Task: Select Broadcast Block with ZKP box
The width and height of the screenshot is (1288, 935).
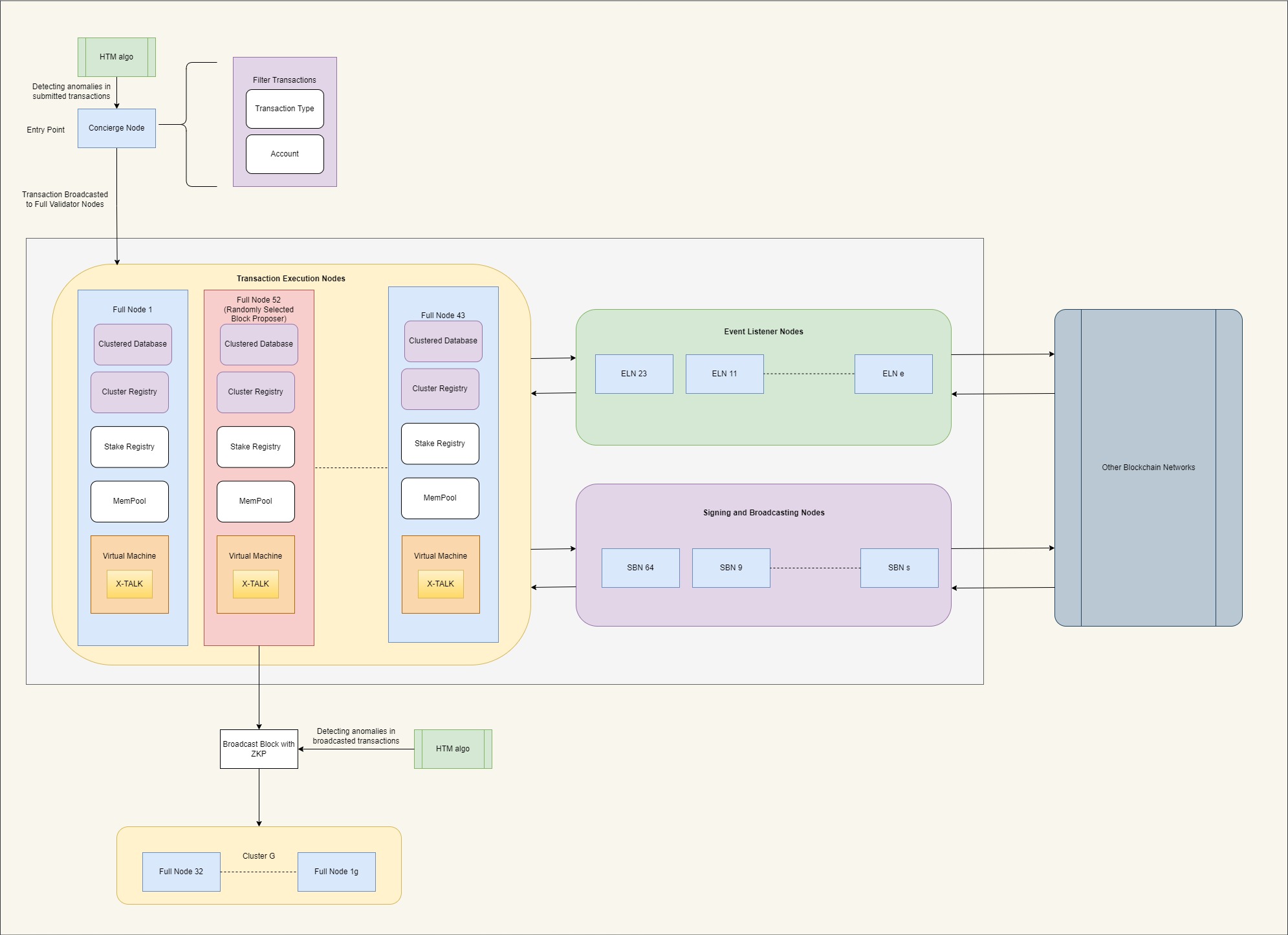Action: click(x=259, y=749)
